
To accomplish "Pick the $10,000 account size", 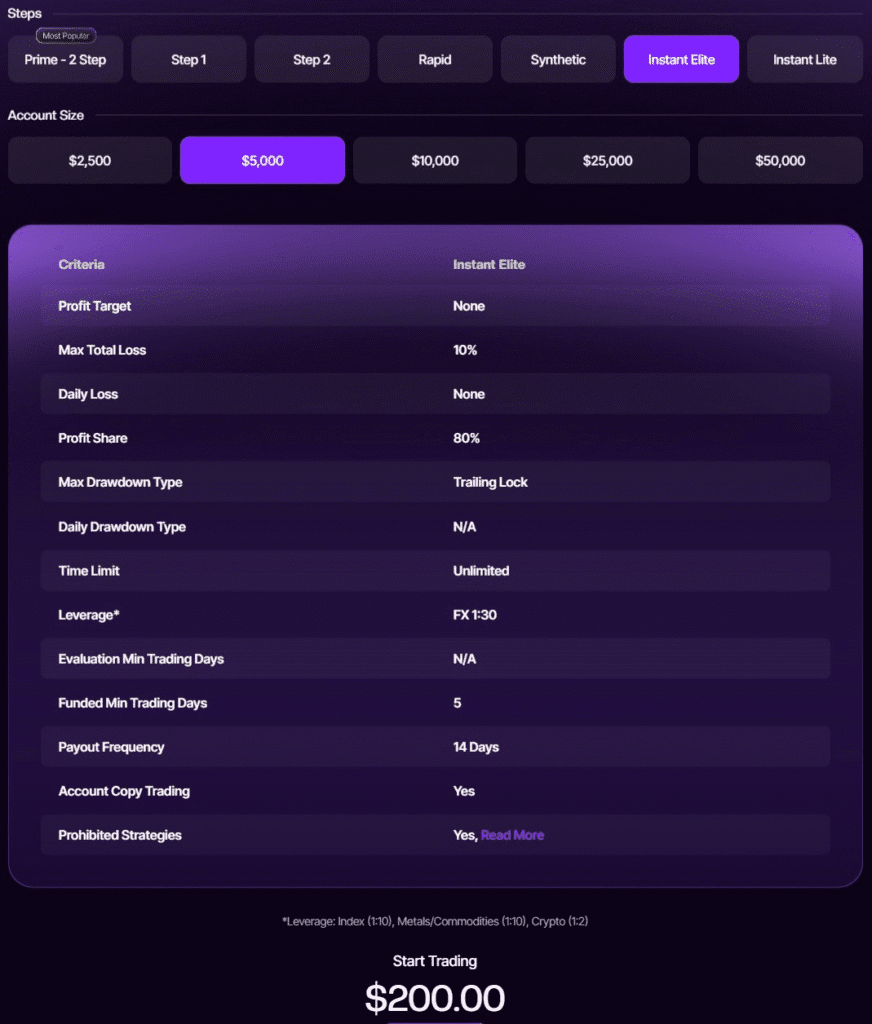I will [x=434, y=160].
